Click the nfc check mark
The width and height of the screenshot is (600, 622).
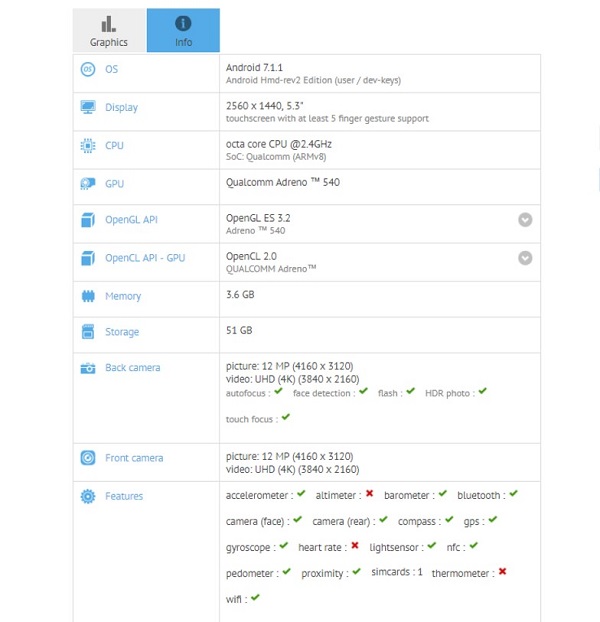point(473,545)
